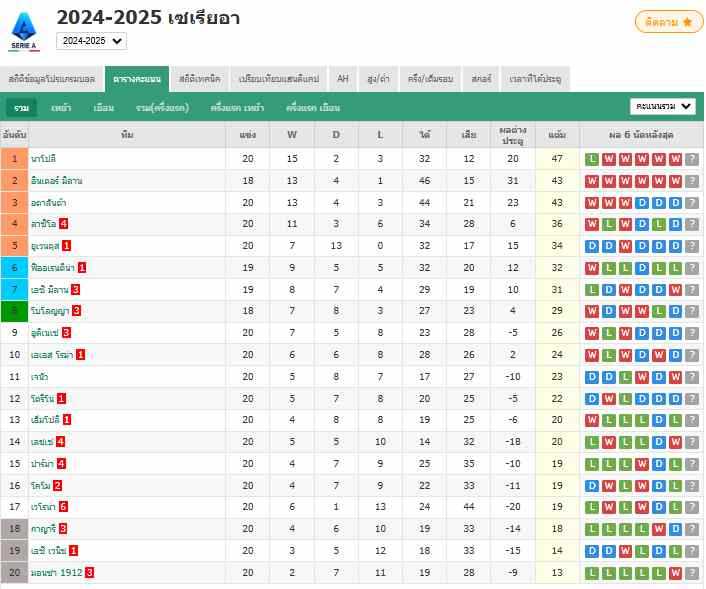Select the เยือน (away) sub-tab
This screenshot has height=589, width=706.
click(103, 107)
